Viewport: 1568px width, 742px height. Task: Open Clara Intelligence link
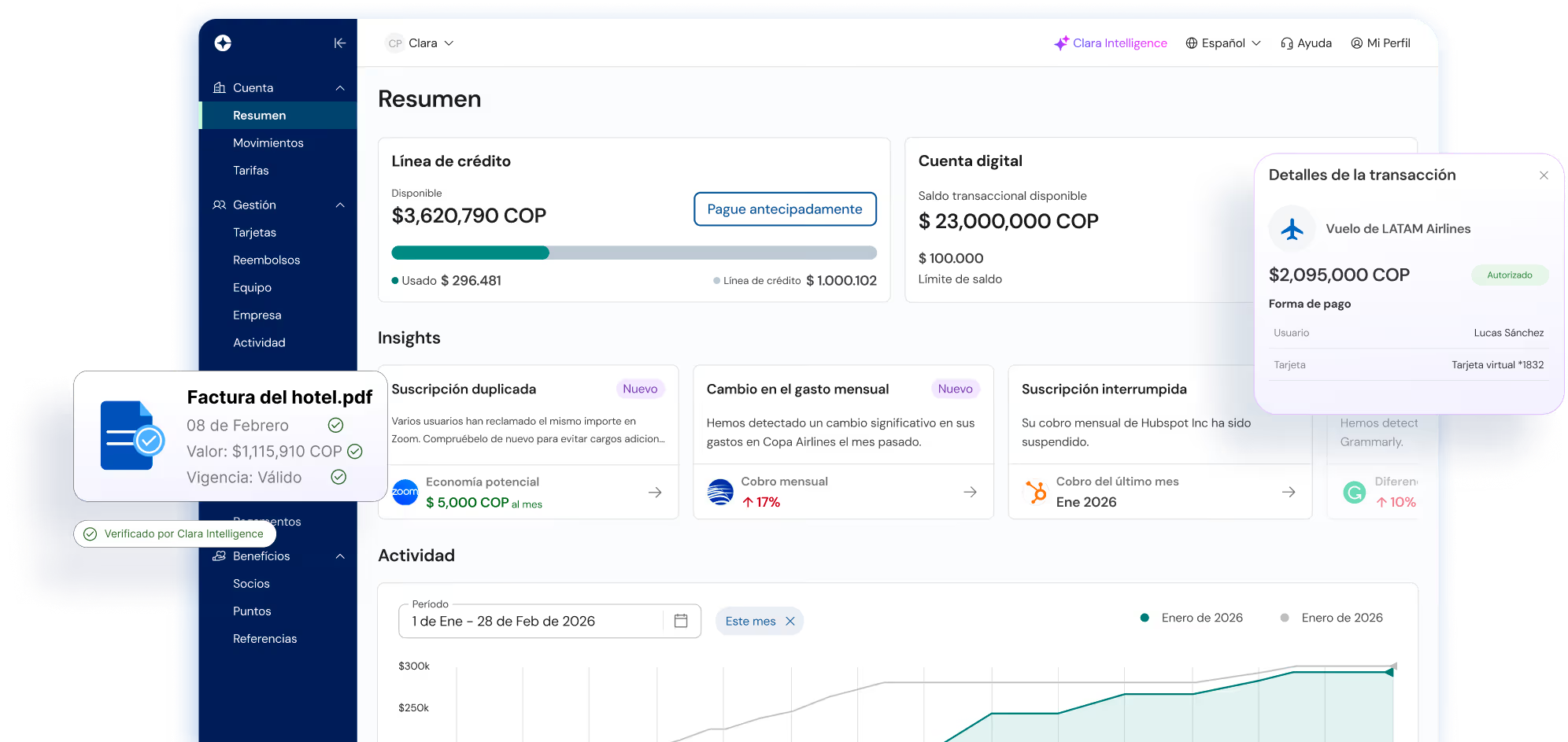tap(1111, 43)
